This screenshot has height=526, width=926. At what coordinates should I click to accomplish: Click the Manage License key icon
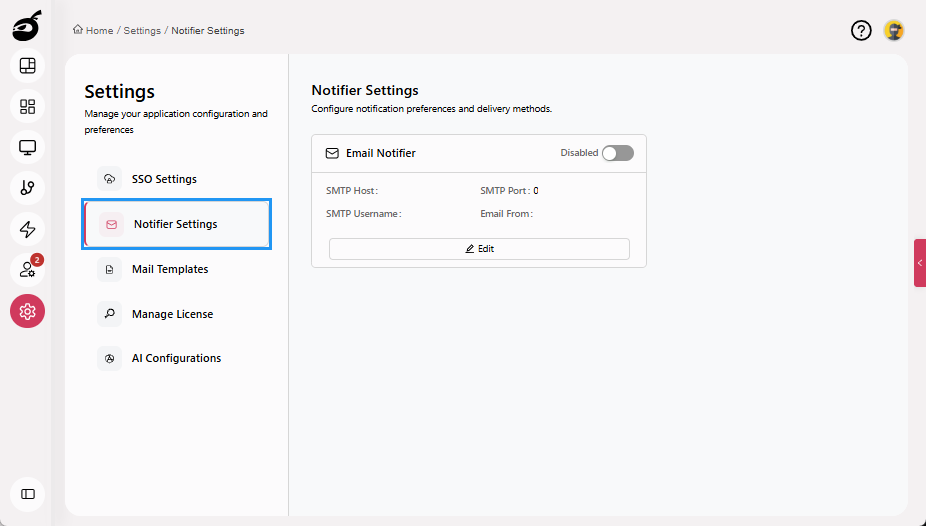109,314
